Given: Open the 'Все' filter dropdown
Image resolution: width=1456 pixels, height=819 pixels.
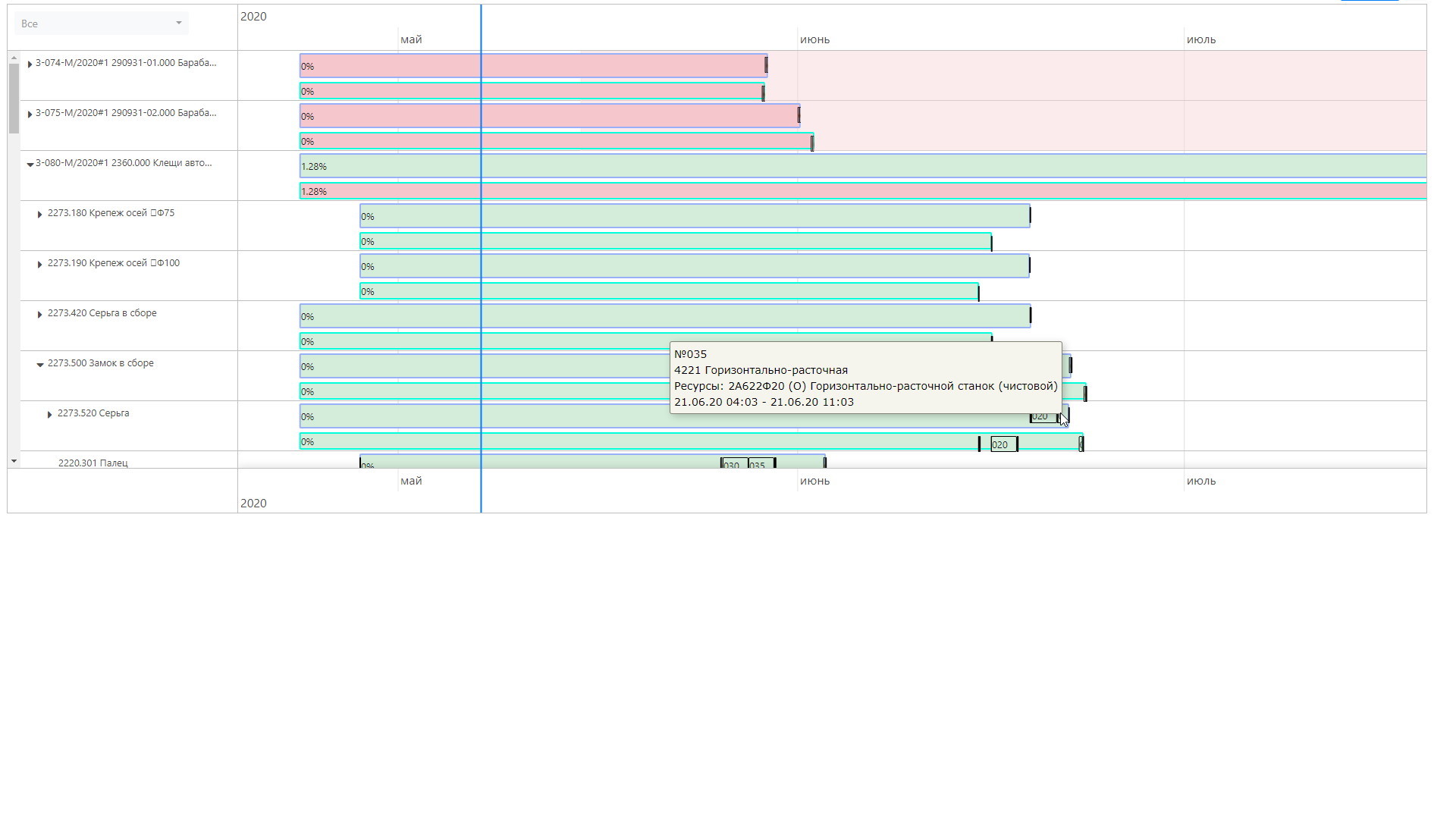Looking at the screenshot, I should (x=101, y=24).
